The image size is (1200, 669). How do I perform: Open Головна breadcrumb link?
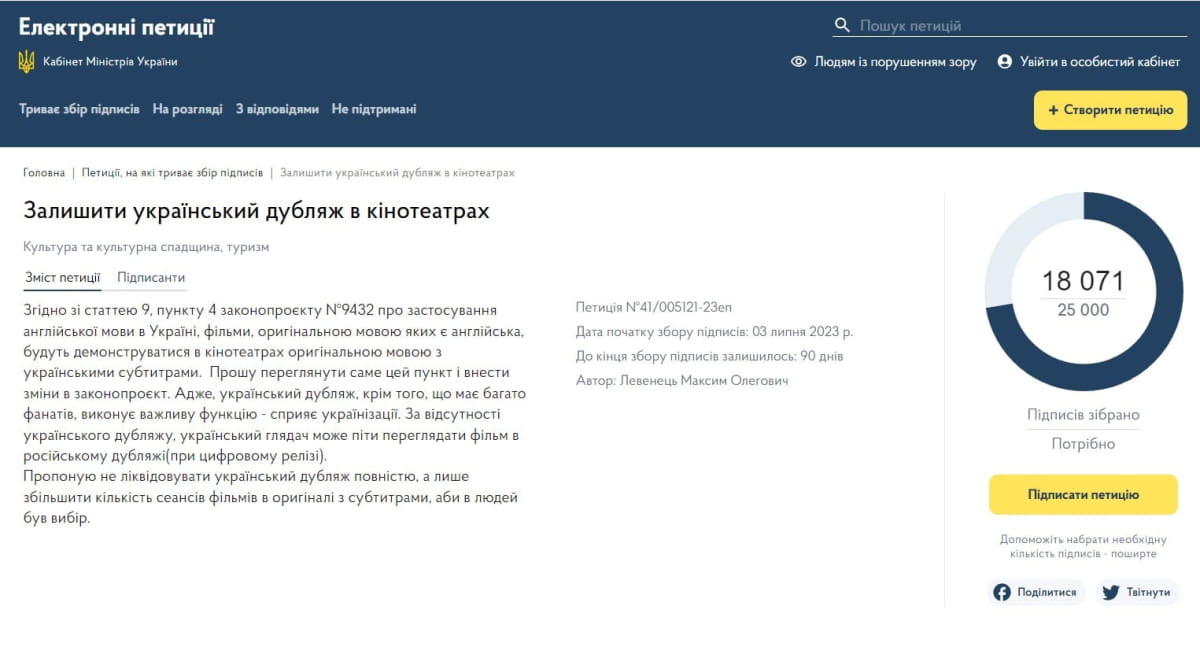pyautogui.click(x=44, y=173)
